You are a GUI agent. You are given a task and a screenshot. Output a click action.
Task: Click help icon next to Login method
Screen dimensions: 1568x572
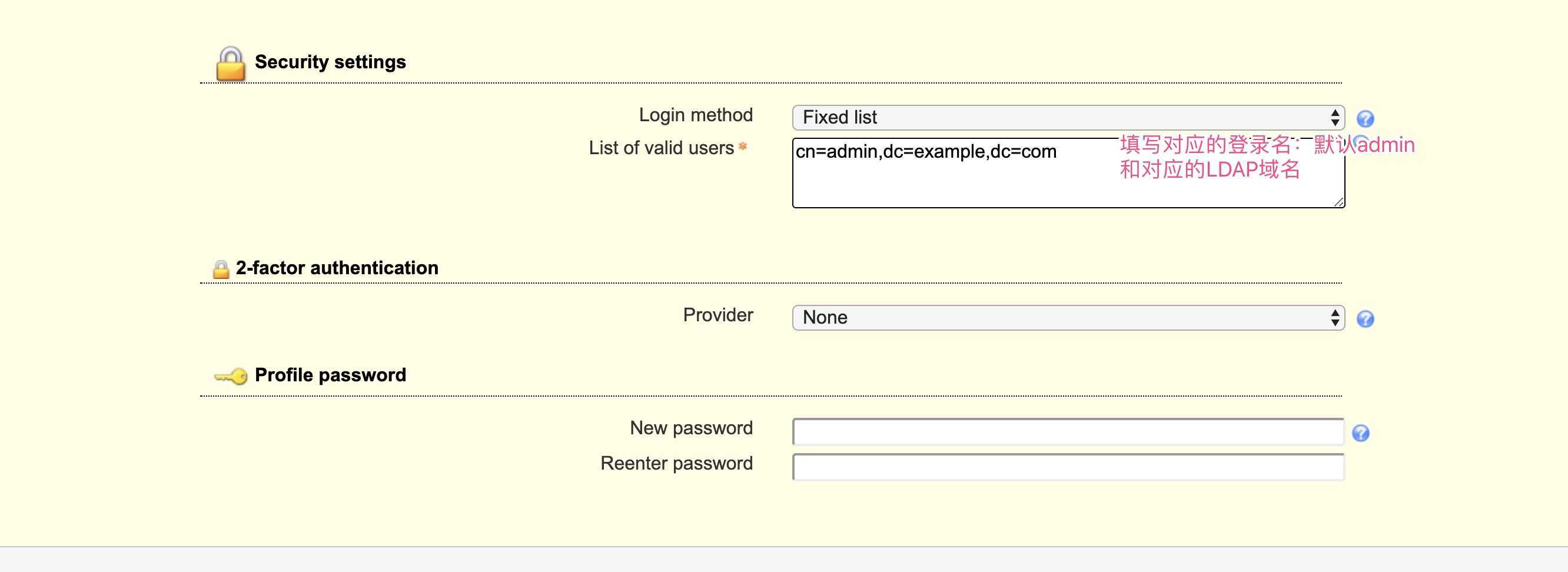point(1366,119)
